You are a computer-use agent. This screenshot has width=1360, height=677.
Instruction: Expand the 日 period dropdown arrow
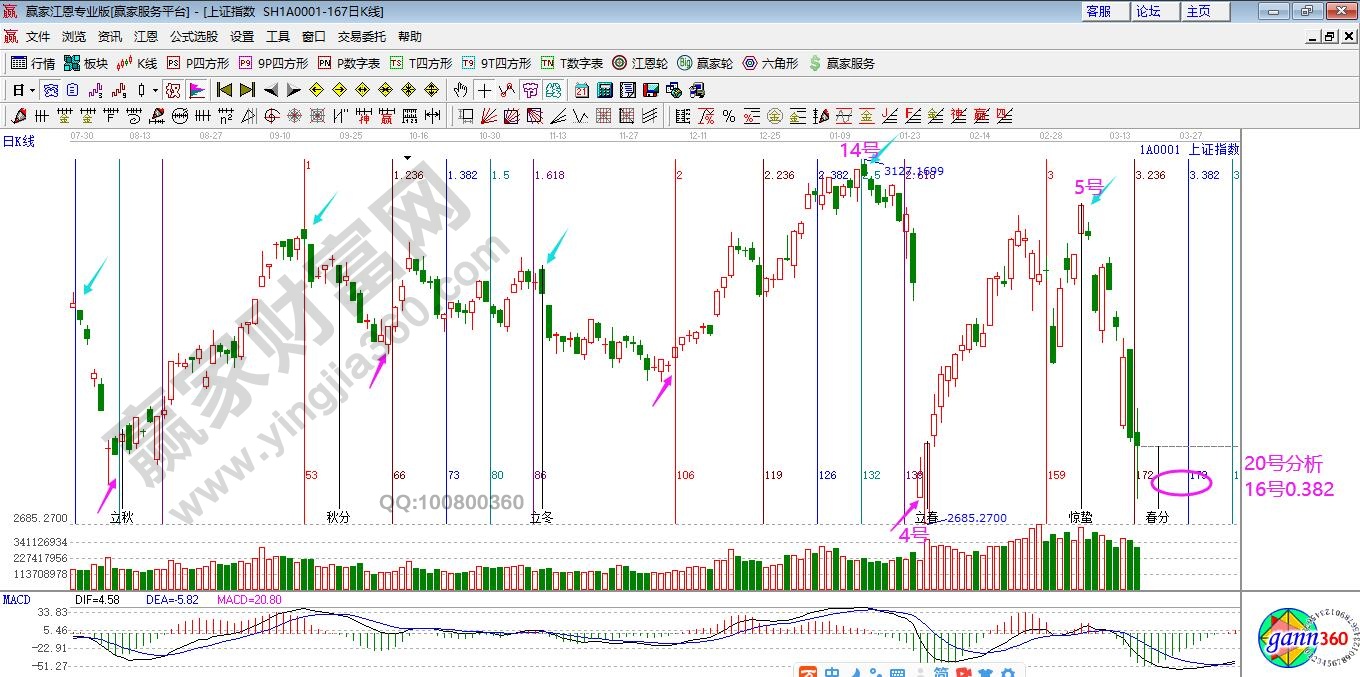pyautogui.click(x=32, y=90)
